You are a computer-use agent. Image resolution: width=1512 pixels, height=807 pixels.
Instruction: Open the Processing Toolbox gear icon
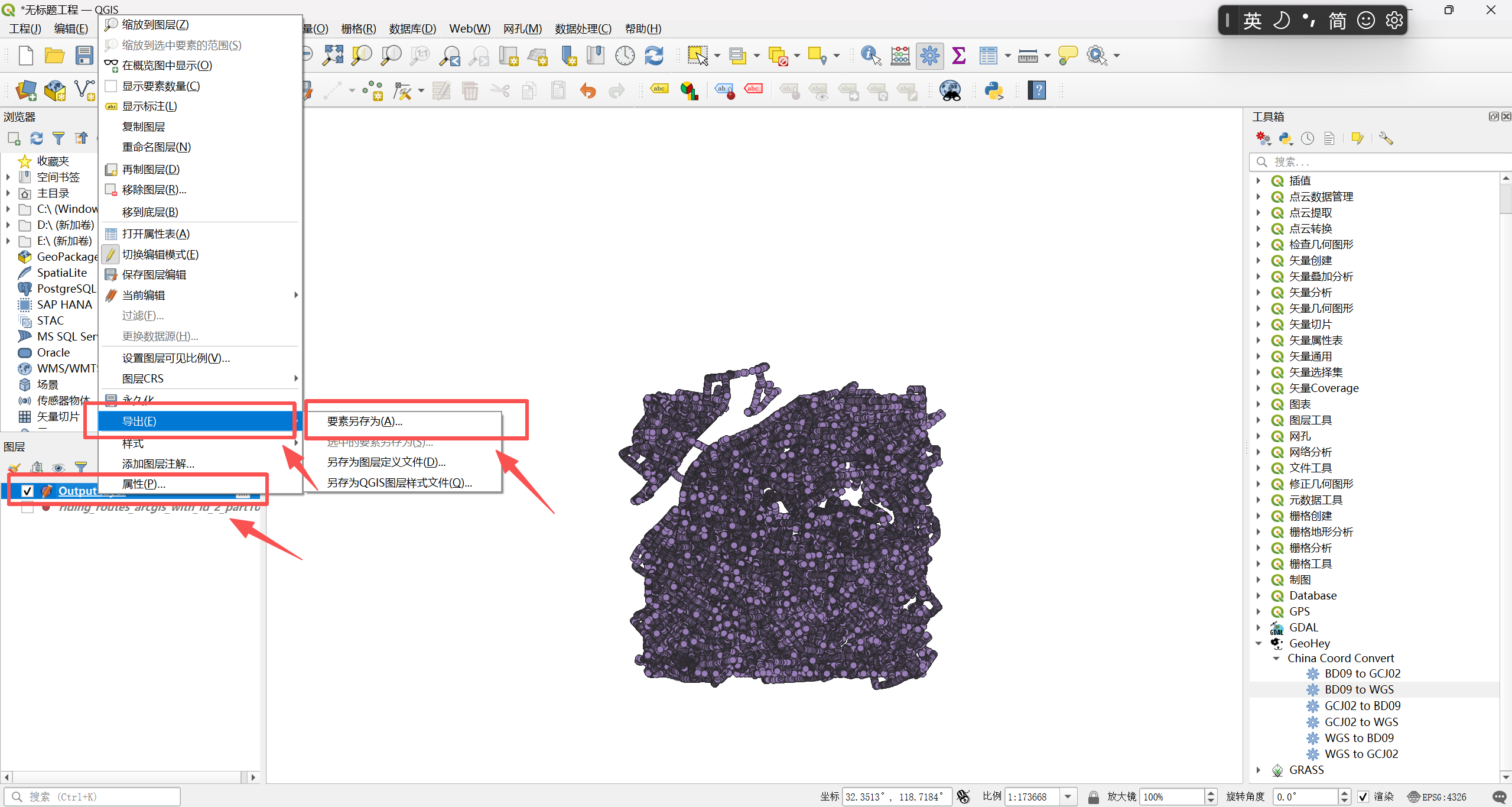tap(929, 56)
